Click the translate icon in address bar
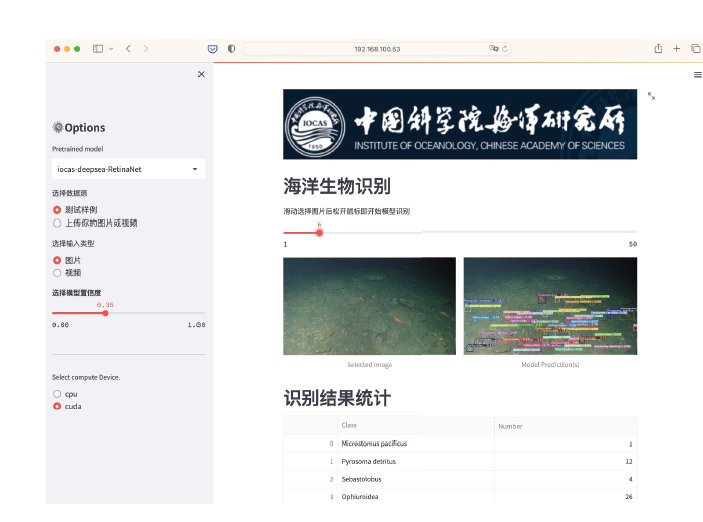703x522 pixels. pos(494,48)
